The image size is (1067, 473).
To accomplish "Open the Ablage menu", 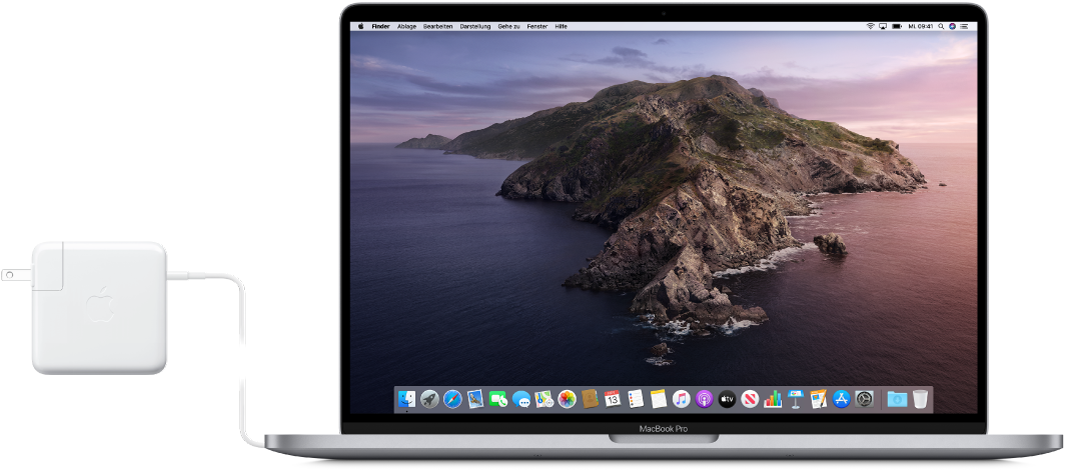I will pos(406,26).
